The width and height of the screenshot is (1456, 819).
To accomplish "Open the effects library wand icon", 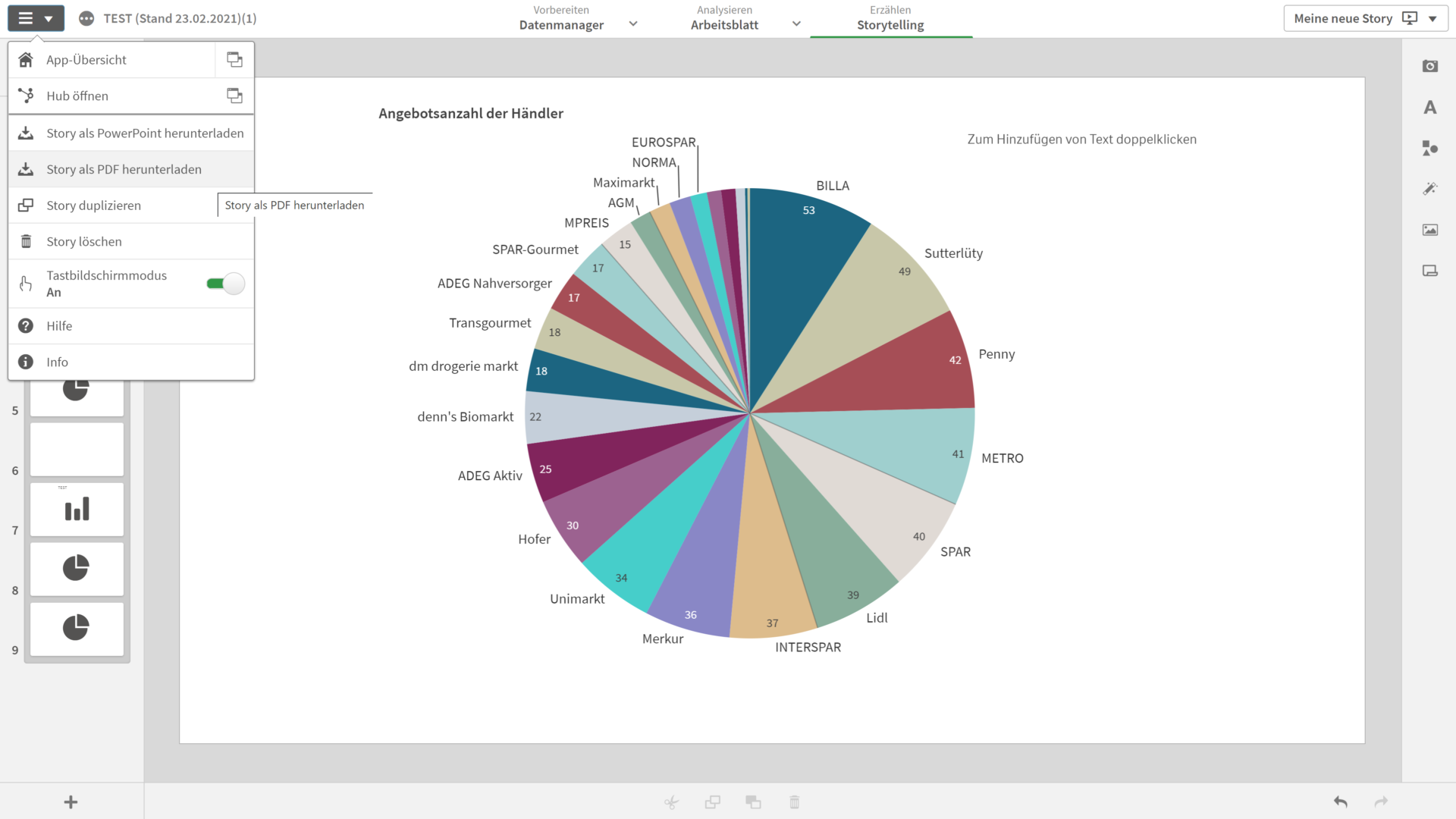I will point(1429,189).
